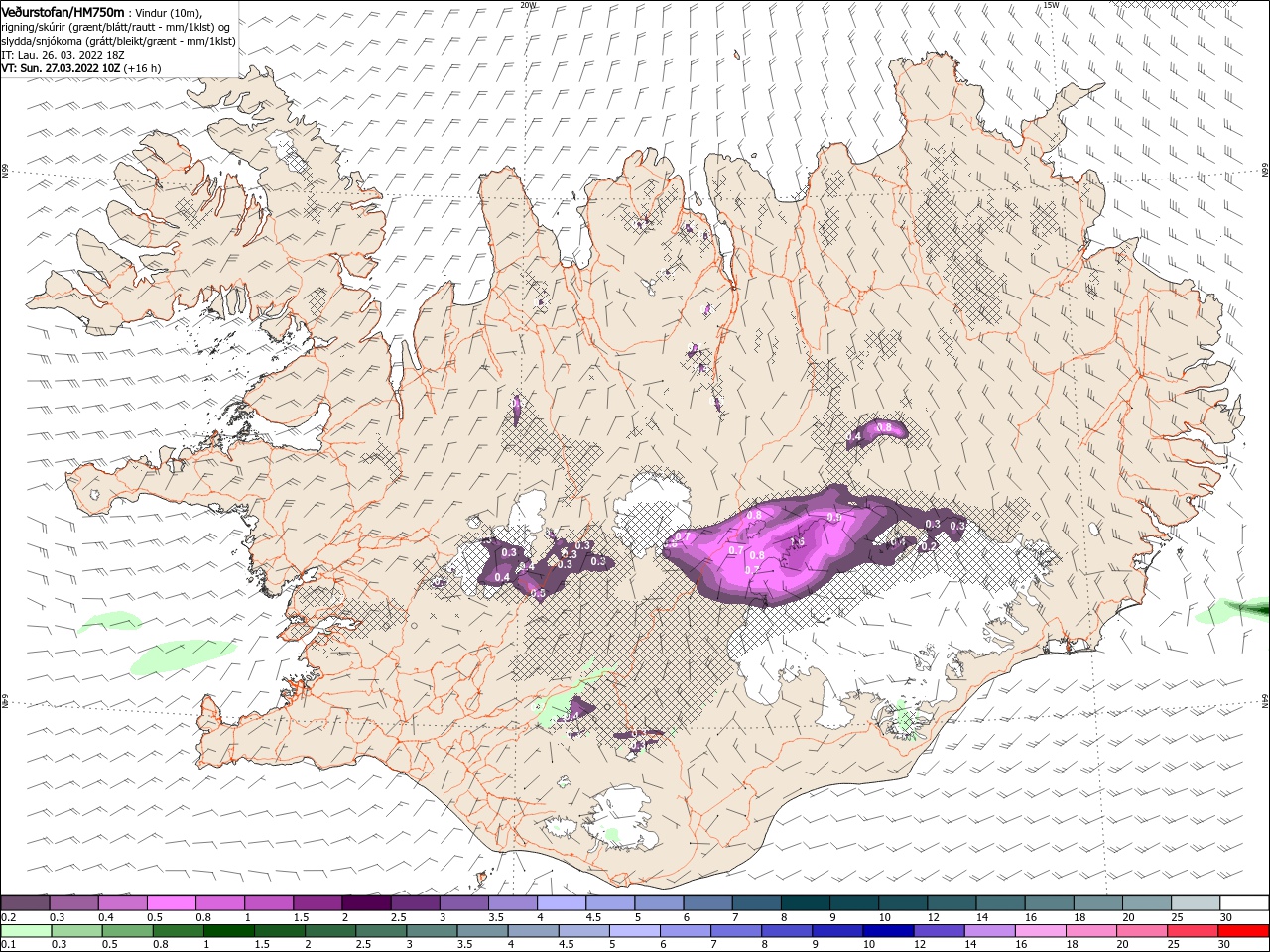Viewport: 1270px width, 952px height.
Task: Click the 1.6 snowfall value on the map
Action: click(797, 542)
